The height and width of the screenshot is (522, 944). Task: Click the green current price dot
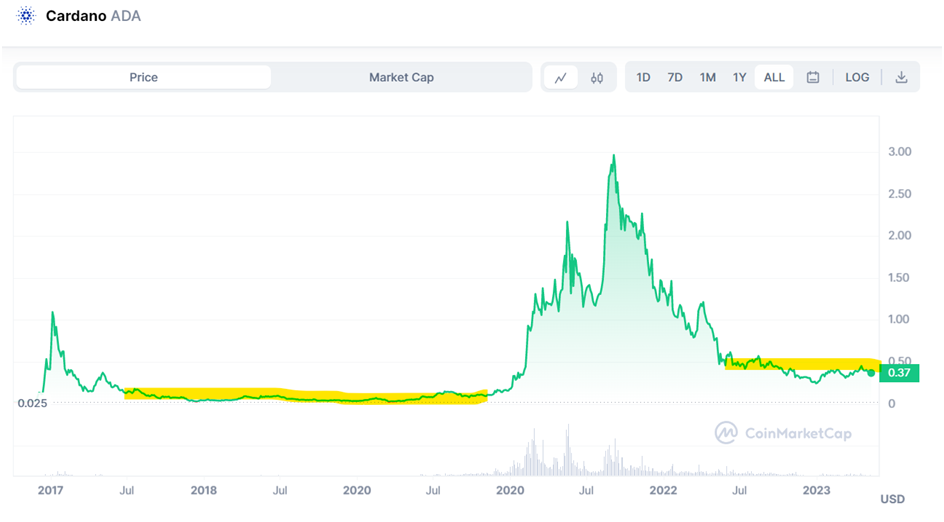871,373
